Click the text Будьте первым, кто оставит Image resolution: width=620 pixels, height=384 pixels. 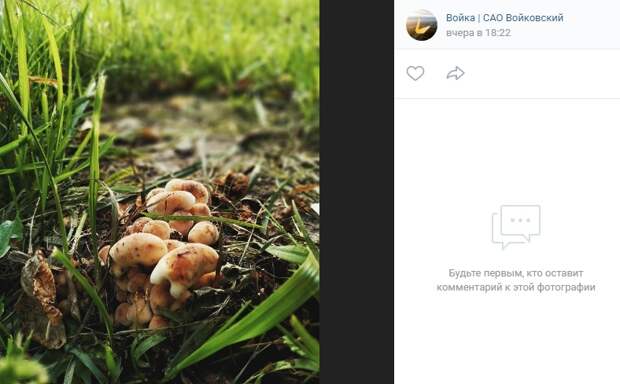[516, 273]
